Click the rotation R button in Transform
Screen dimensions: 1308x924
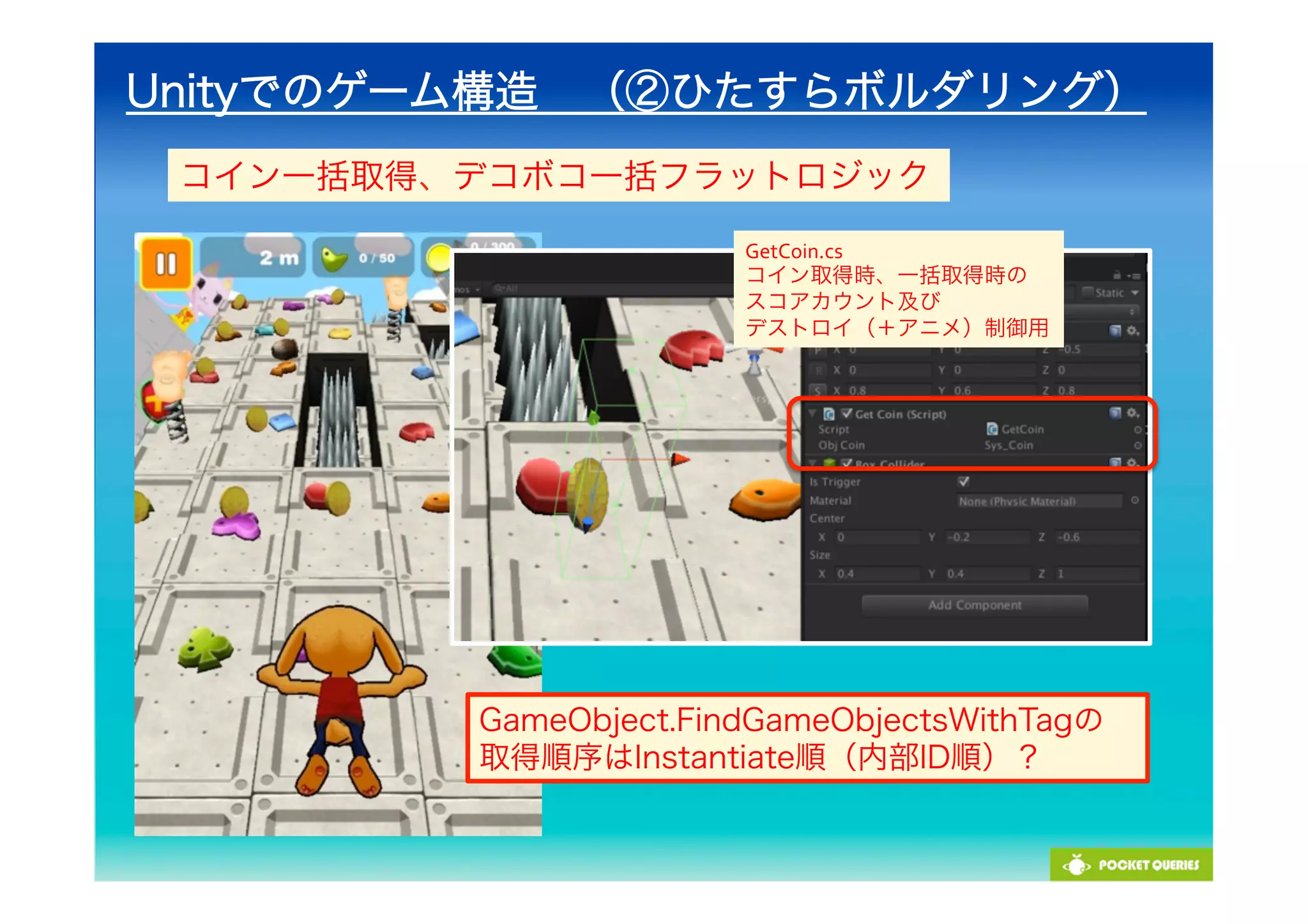[818, 370]
